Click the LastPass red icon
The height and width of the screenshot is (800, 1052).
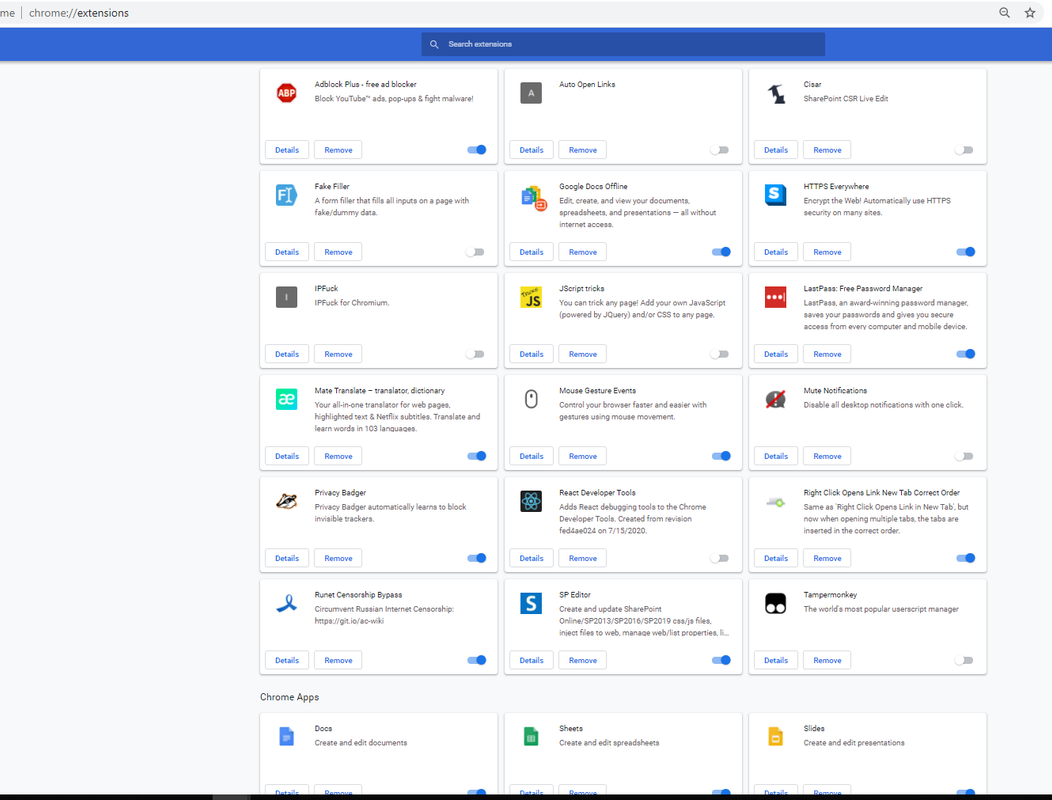tap(776, 297)
